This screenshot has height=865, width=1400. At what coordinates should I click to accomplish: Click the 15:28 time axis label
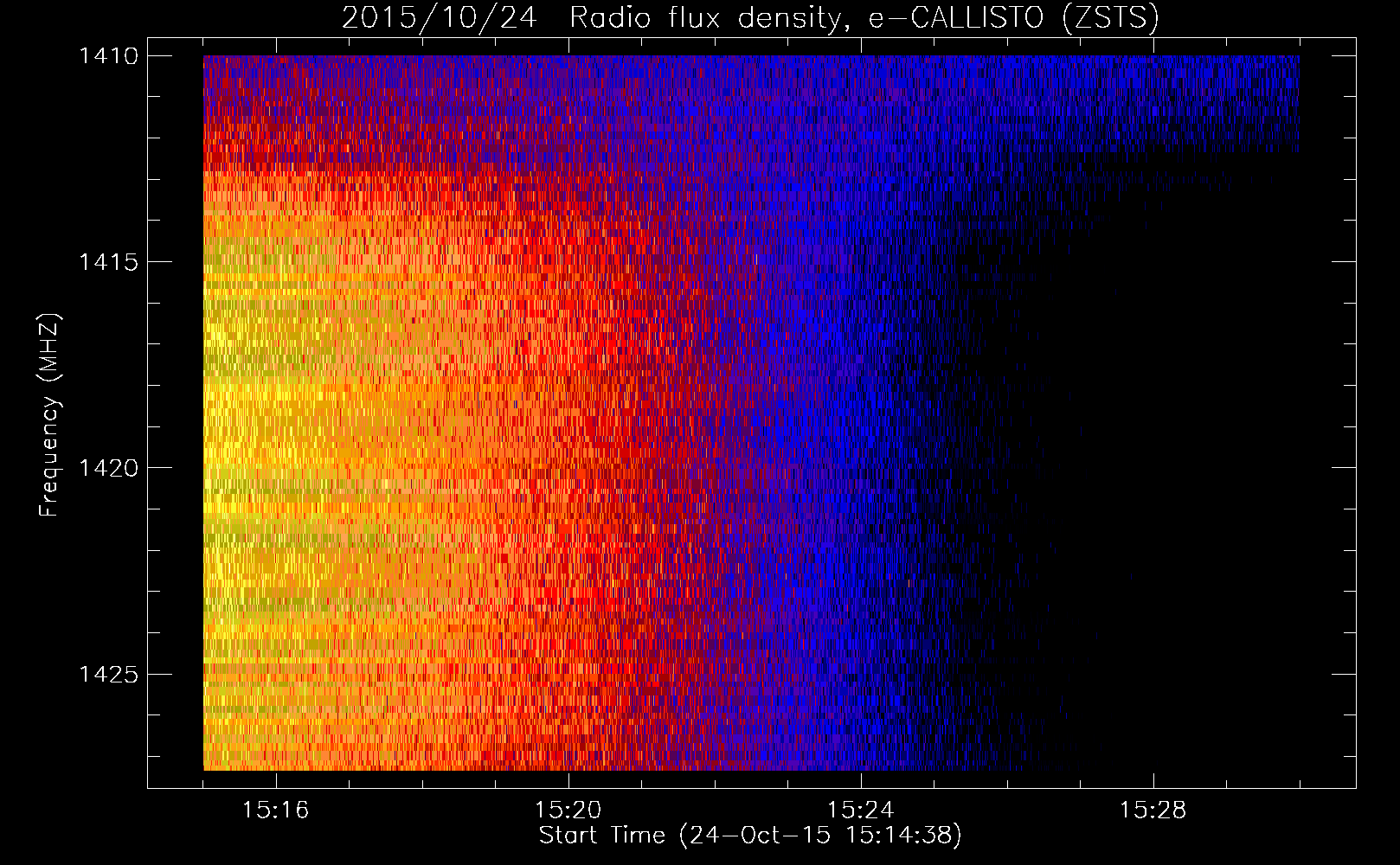point(1153,811)
